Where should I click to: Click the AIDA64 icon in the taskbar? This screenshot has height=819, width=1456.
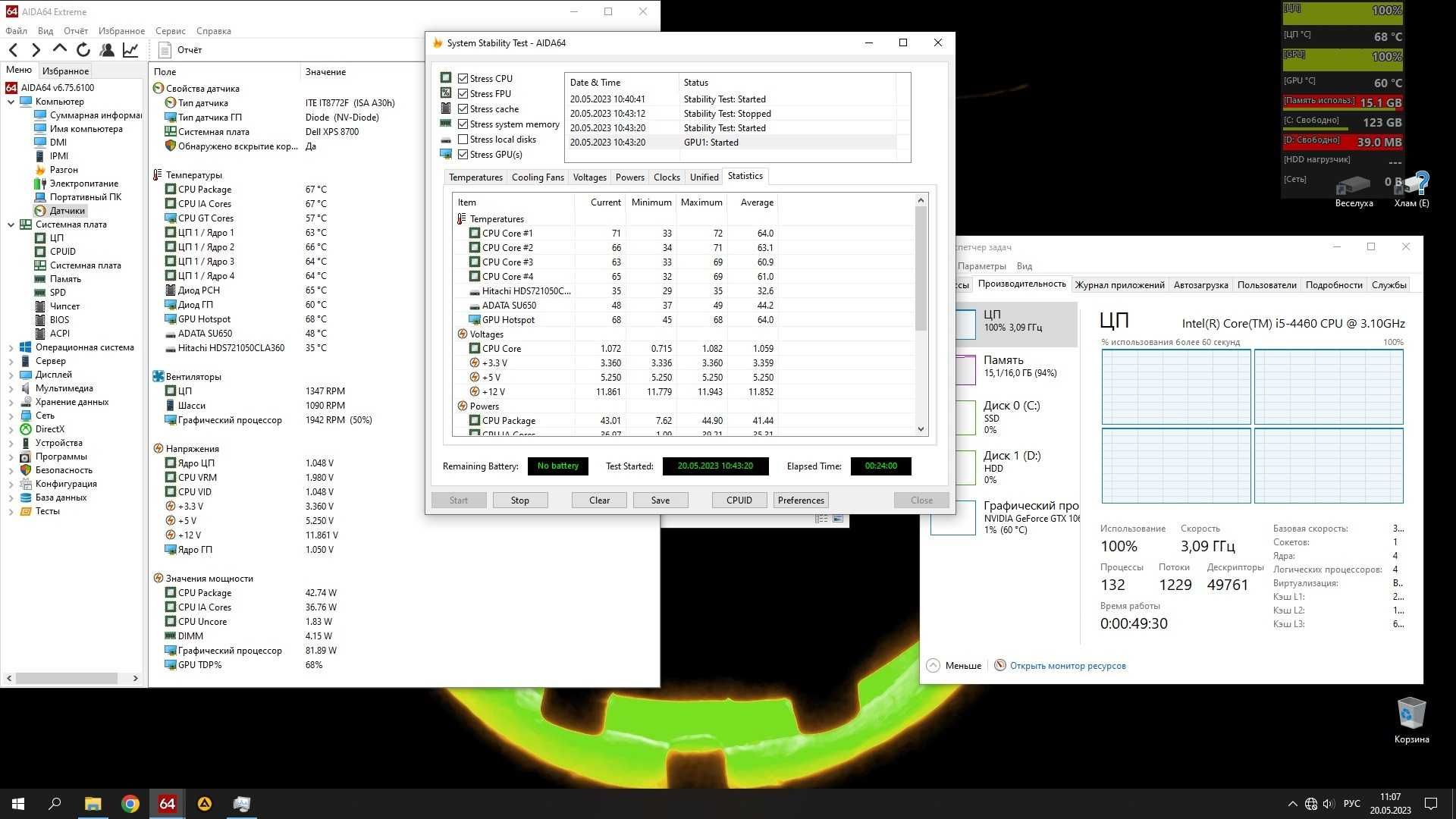point(168,804)
